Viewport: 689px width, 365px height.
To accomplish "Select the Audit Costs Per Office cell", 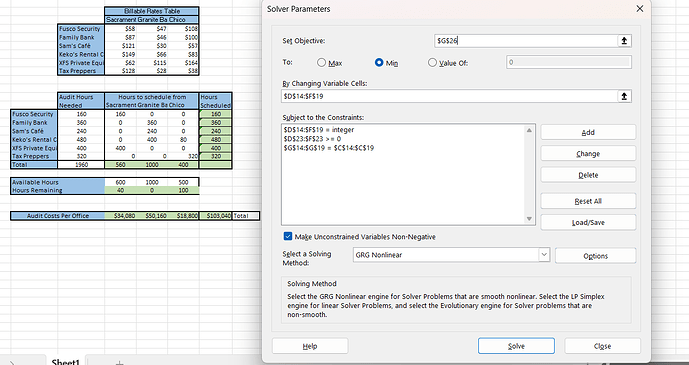I will (58, 216).
